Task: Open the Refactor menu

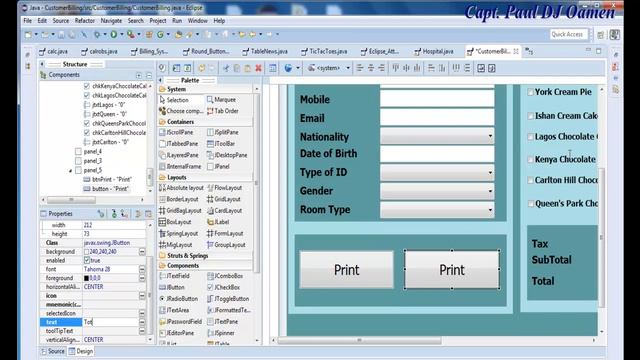Action: tap(84, 21)
